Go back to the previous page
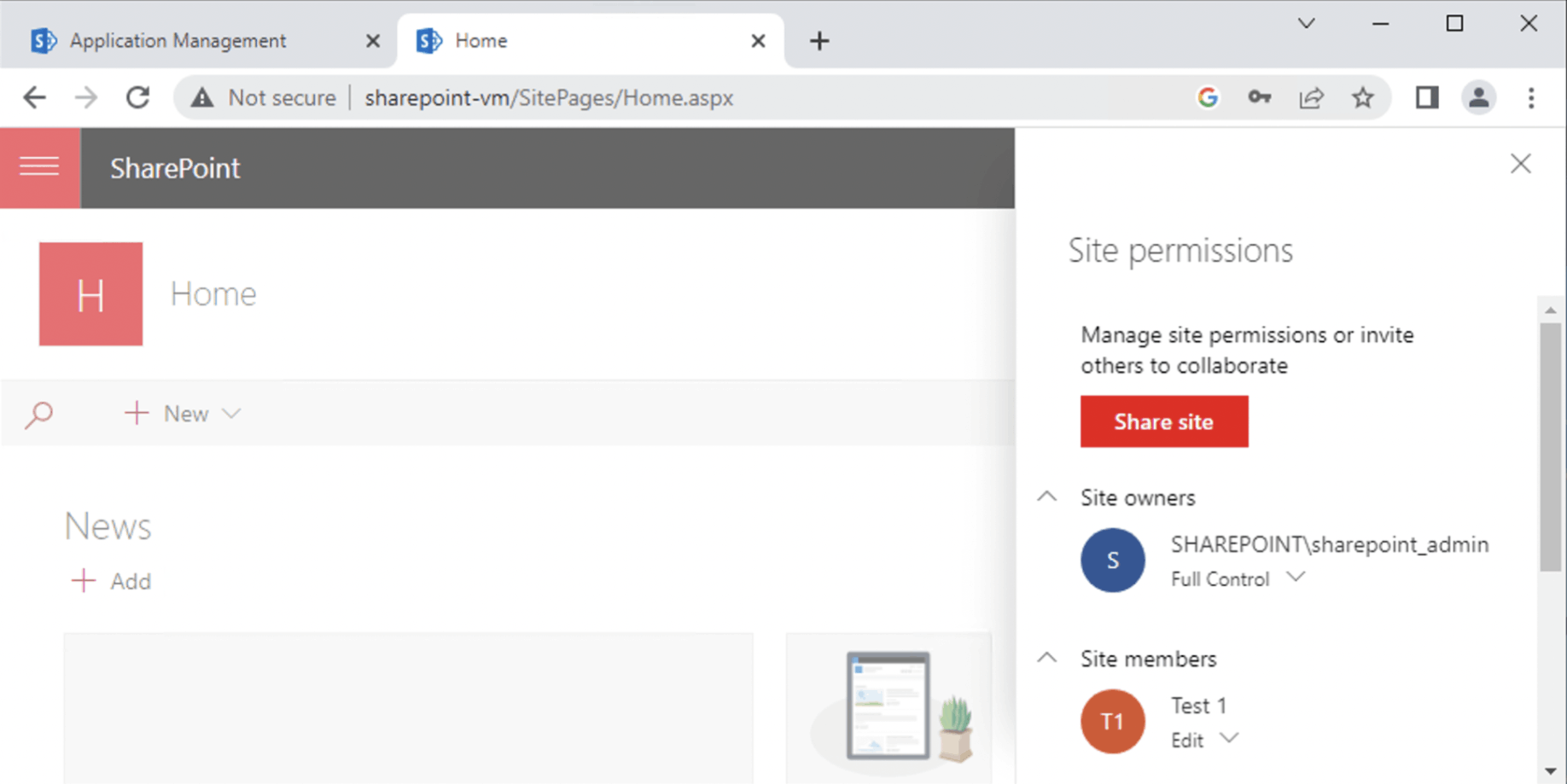 (34, 98)
